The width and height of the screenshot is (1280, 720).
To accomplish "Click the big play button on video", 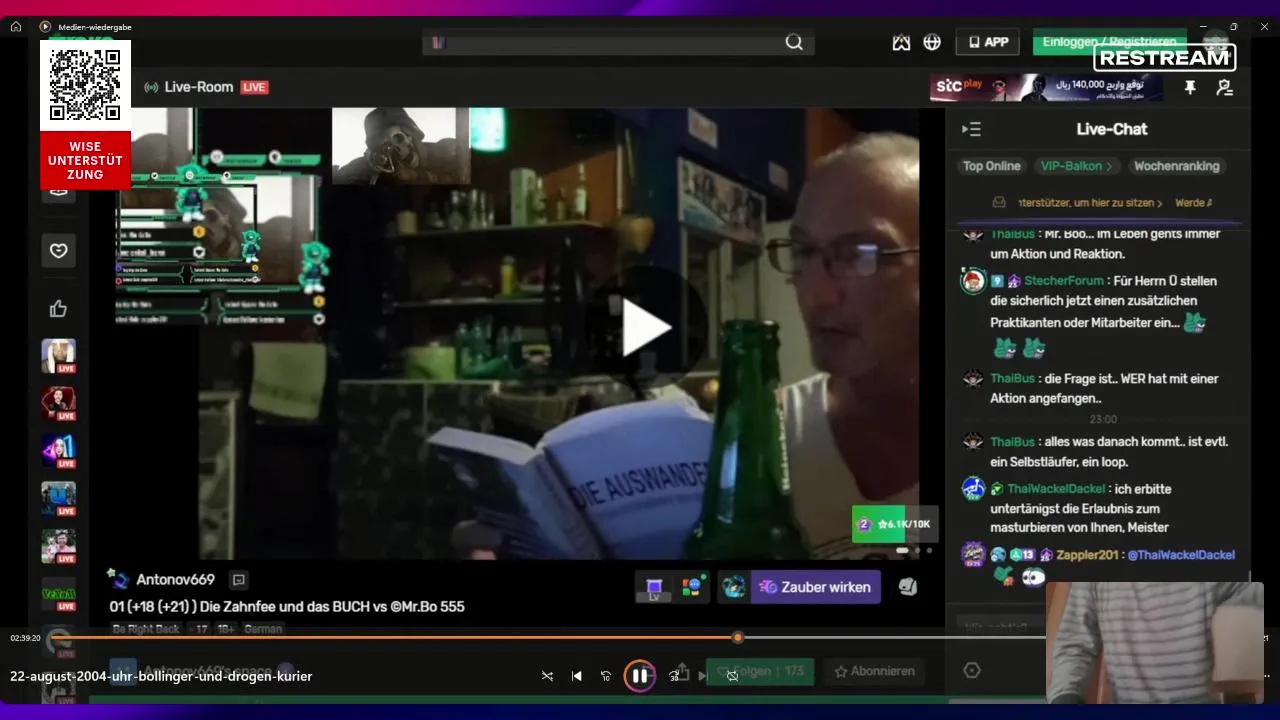I will tap(646, 328).
